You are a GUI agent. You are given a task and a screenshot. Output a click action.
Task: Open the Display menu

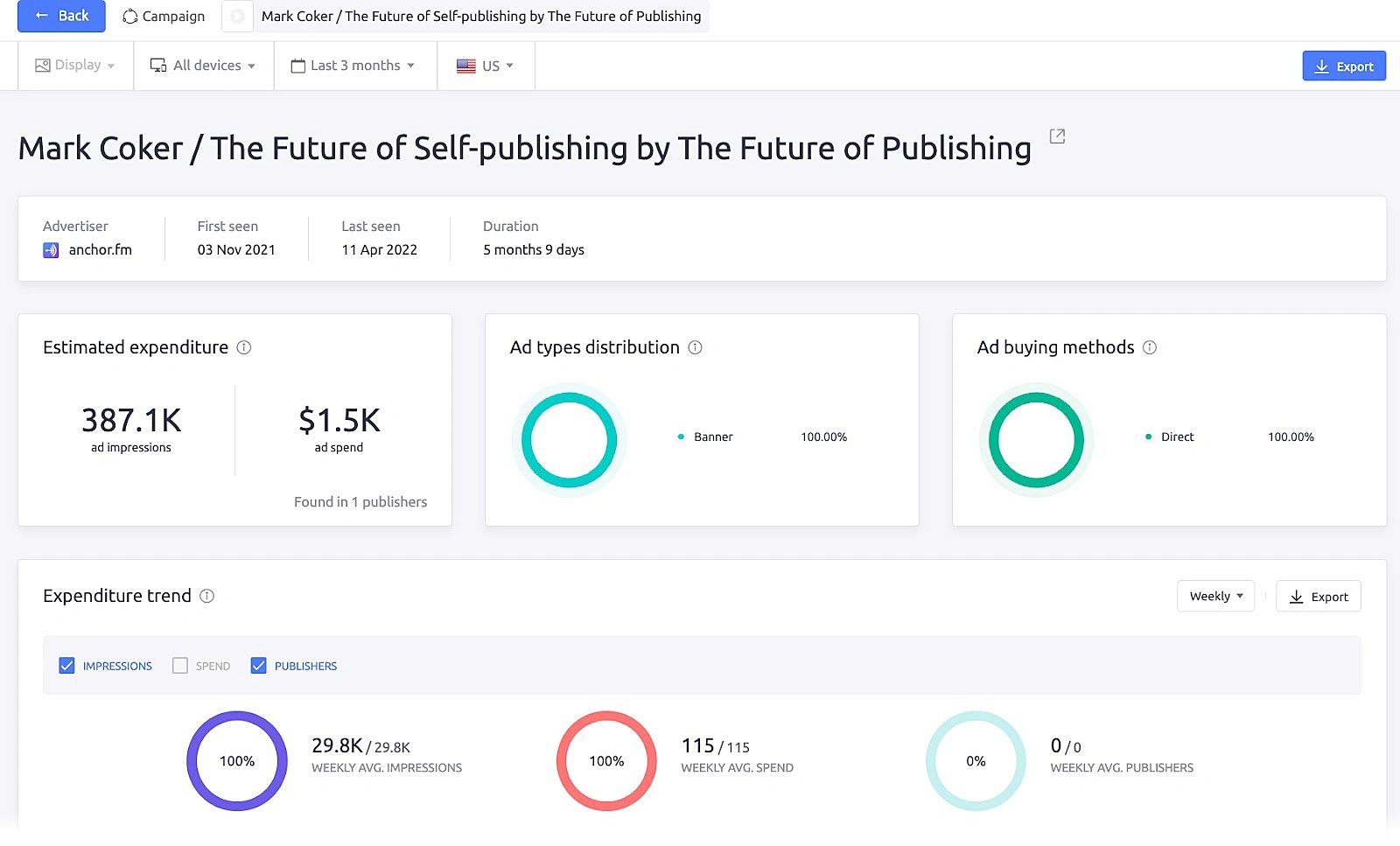coord(74,65)
